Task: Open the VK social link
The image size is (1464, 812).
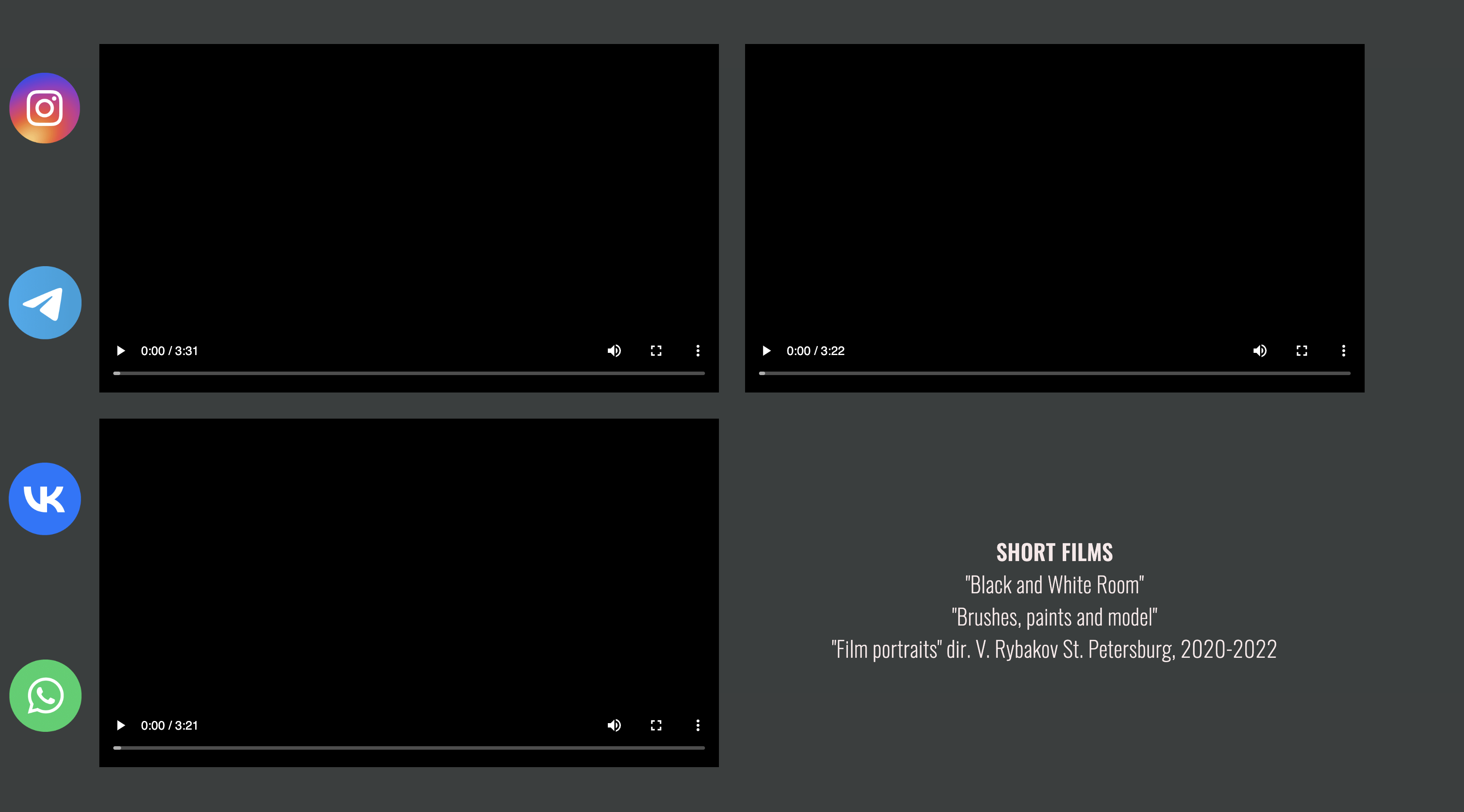Action: pos(45,499)
